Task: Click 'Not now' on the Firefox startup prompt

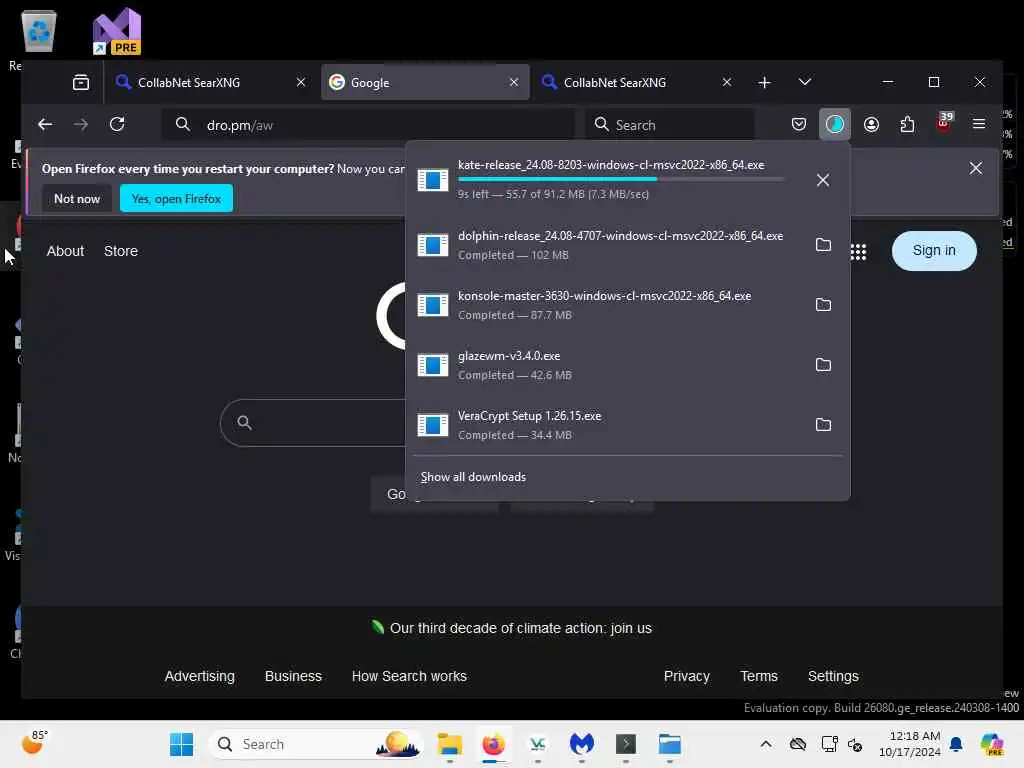Action: coord(77,199)
